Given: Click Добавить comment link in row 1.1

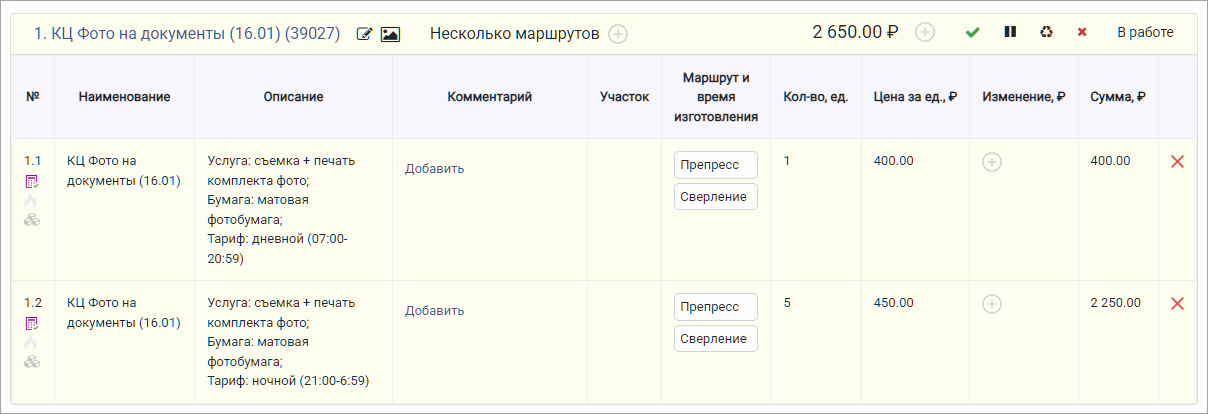Looking at the screenshot, I should [434, 168].
